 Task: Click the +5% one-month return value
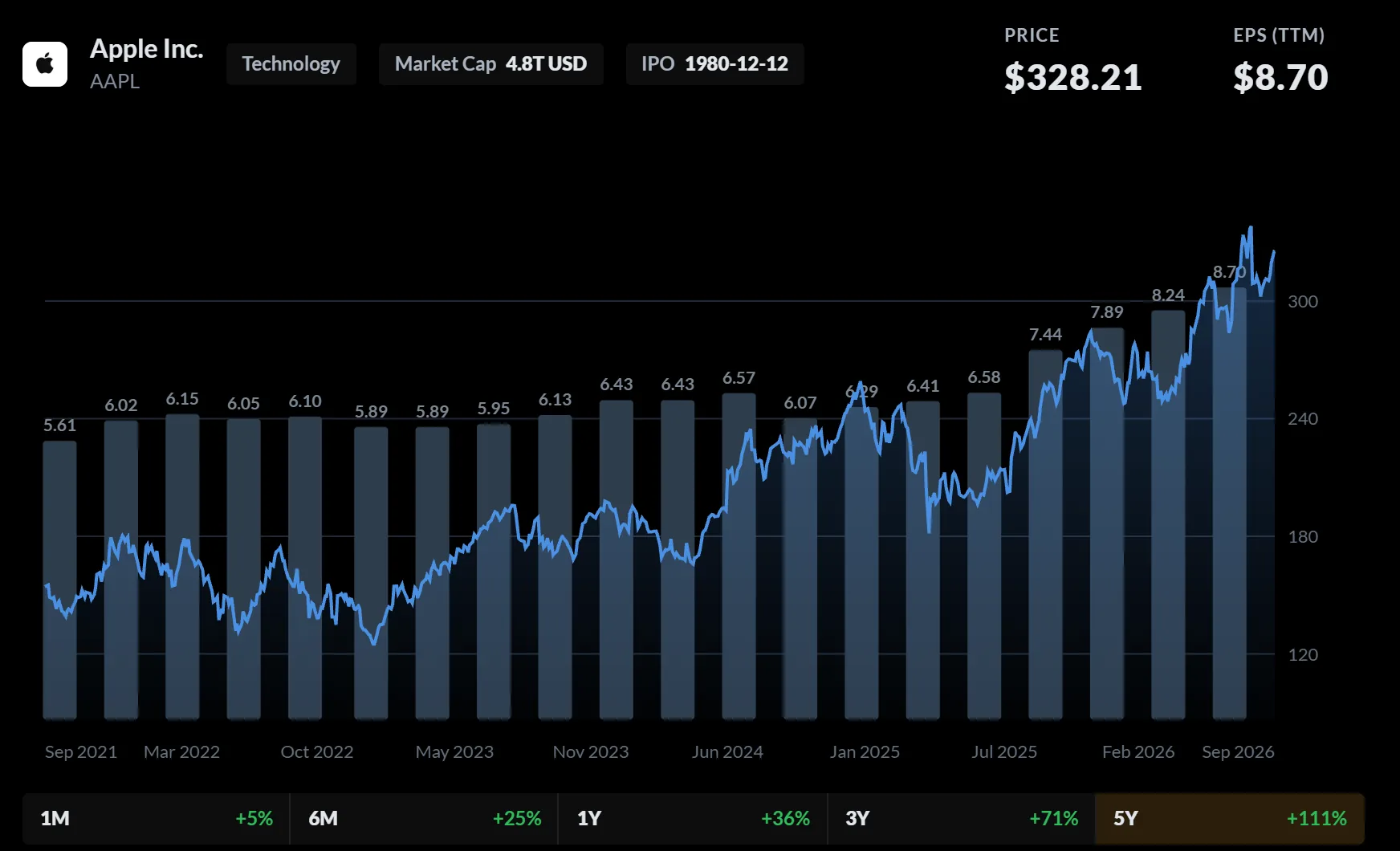254,818
